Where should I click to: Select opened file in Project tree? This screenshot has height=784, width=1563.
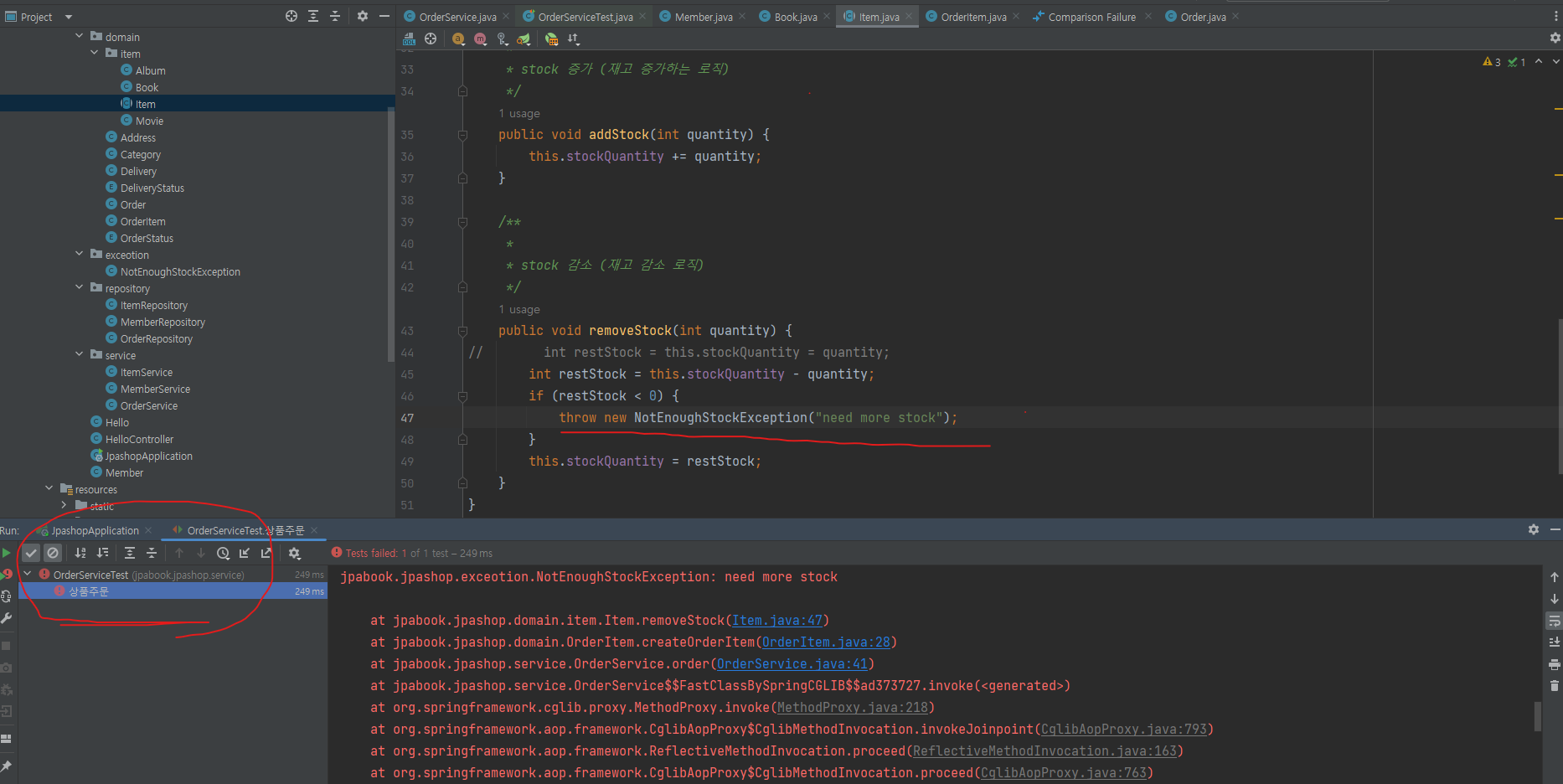(x=291, y=17)
